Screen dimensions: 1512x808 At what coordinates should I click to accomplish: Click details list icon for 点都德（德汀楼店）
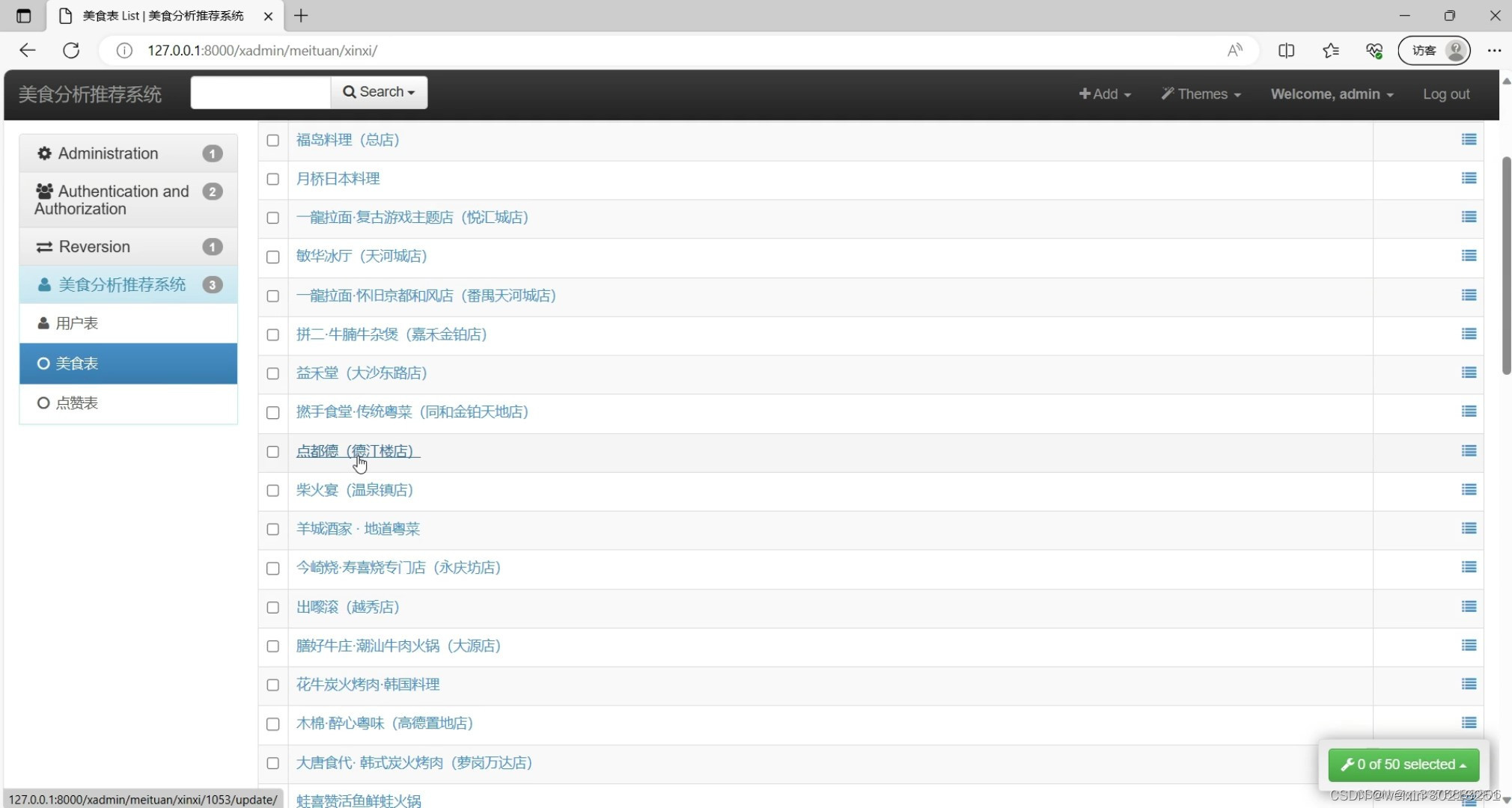[x=1469, y=451]
